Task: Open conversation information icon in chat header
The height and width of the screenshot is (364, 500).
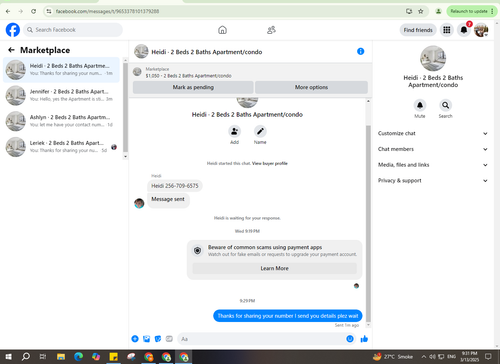Action: tap(360, 51)
